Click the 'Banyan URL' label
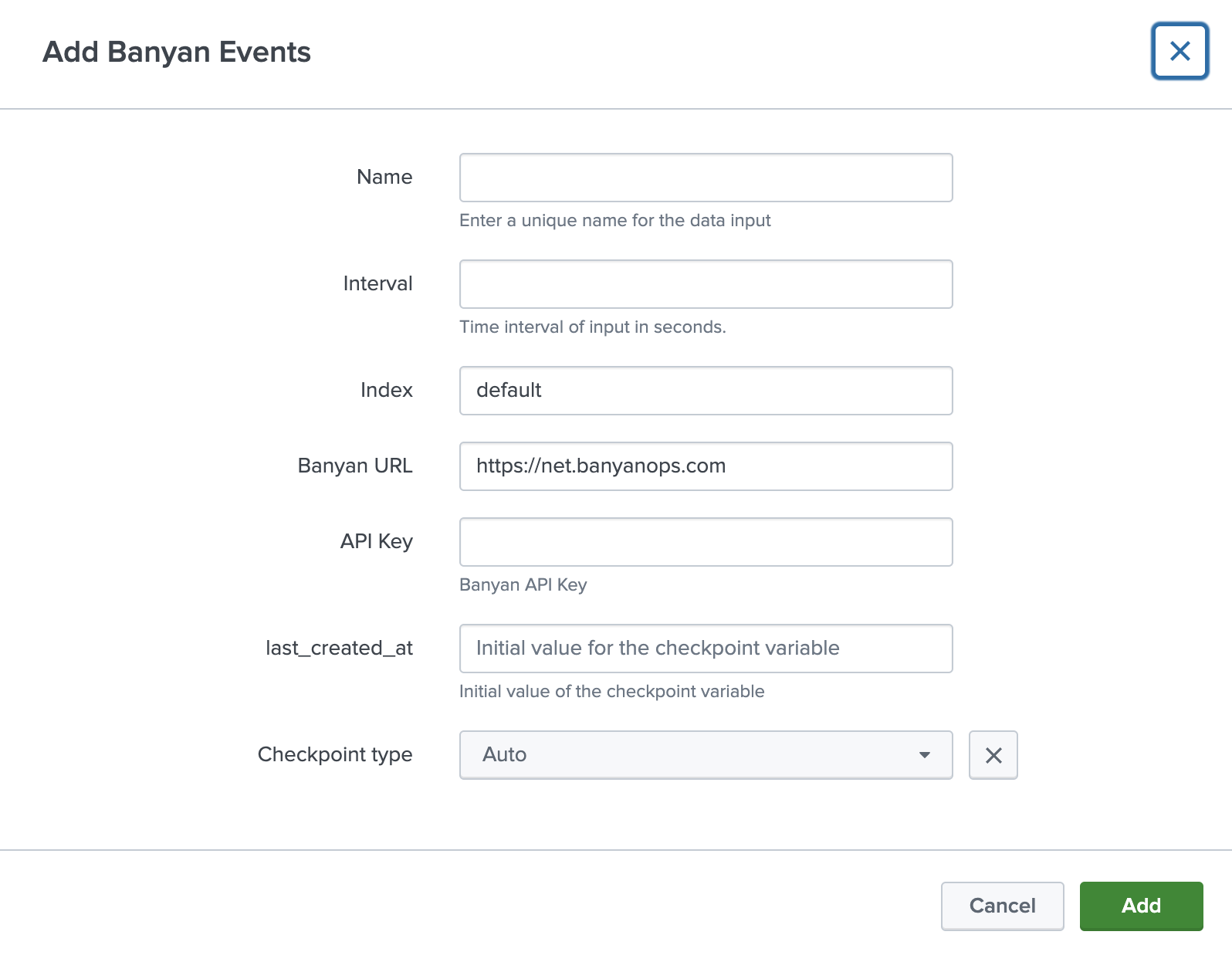 pos(355,466)
